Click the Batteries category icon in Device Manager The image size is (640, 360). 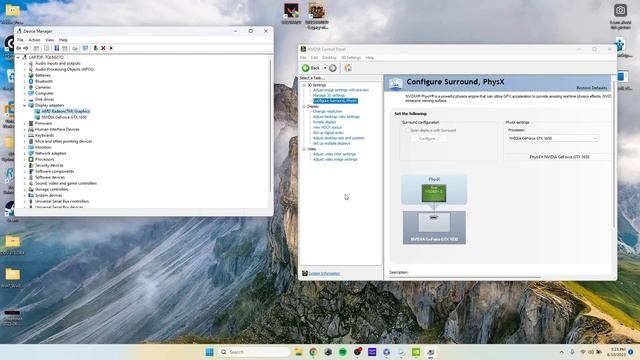coord(31,75)
